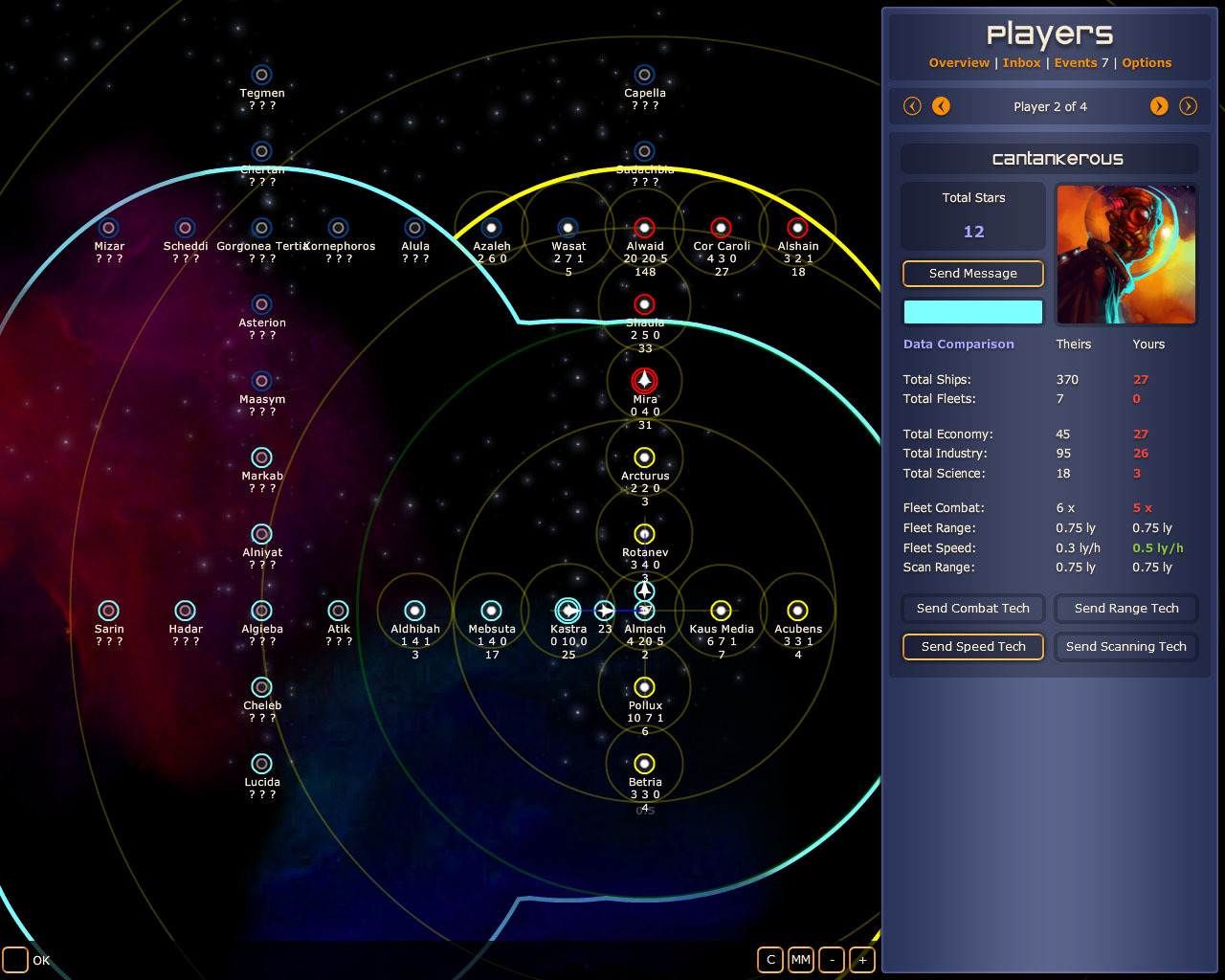Click the cyan player color swatch
This screenshot has width=1225, height=980.
pos(972,312)
